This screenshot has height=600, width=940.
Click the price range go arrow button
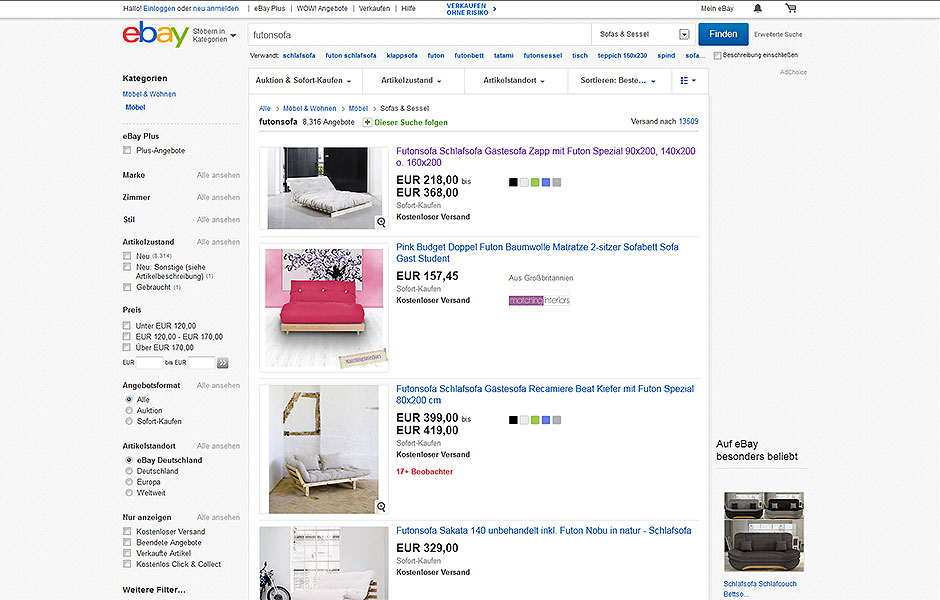[222, 363]
